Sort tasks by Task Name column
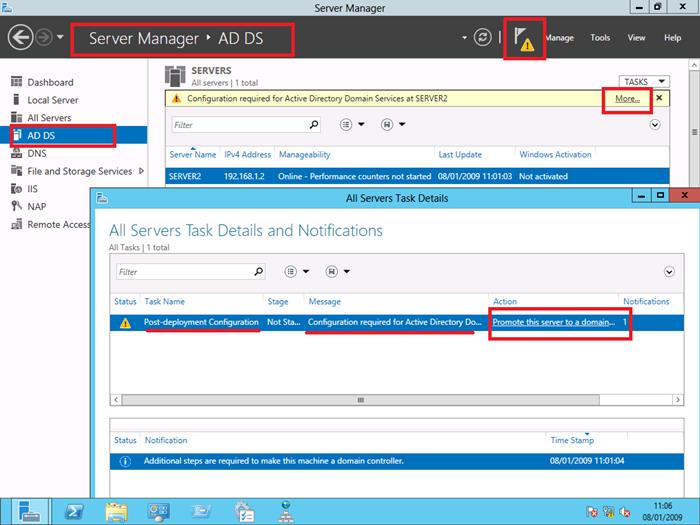The height and width of the screenshot is (525, 700). point(164,301)
